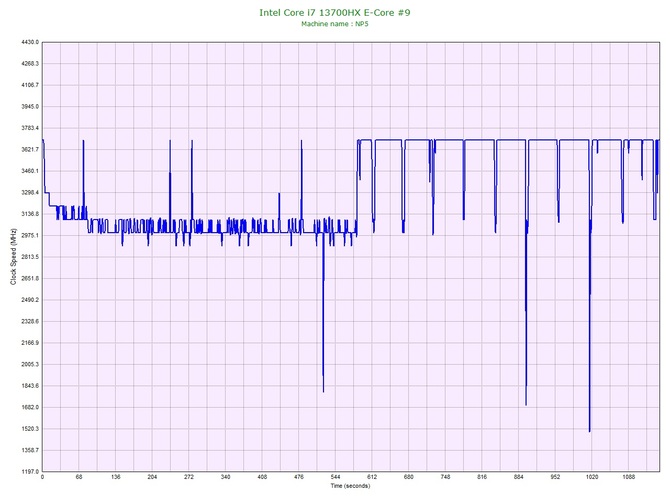Select the 3298.4 y-axis value

[30, 192]
